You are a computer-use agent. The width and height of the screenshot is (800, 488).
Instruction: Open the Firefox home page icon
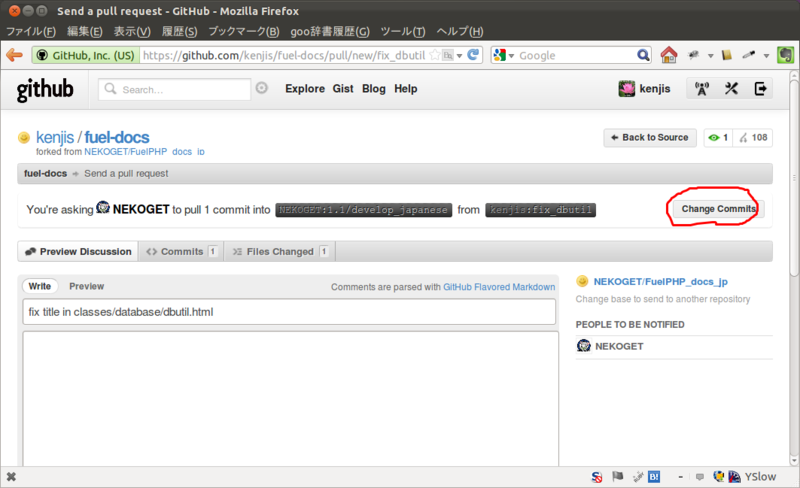coord(668,55)
